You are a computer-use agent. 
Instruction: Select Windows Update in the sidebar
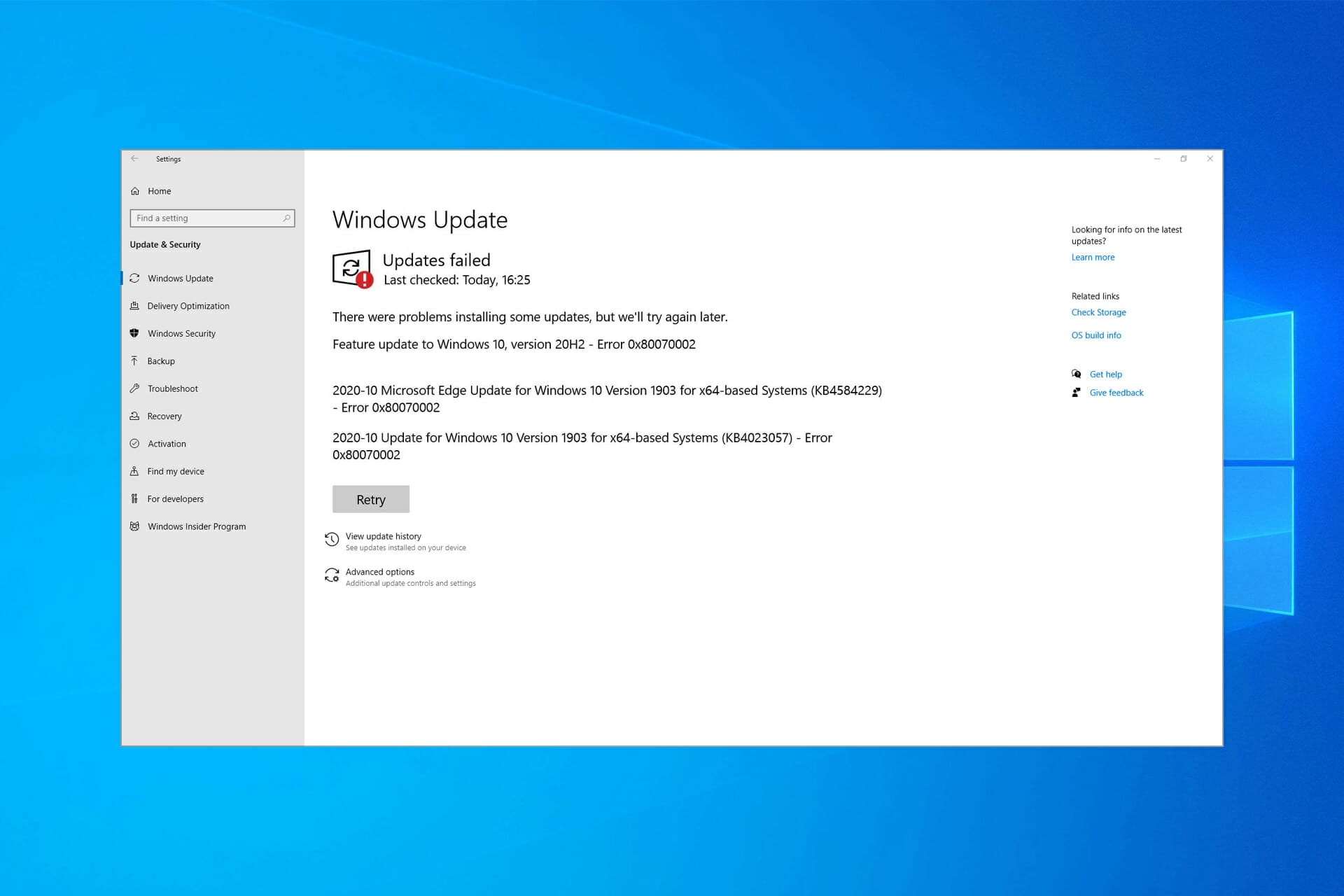point(180,279)
